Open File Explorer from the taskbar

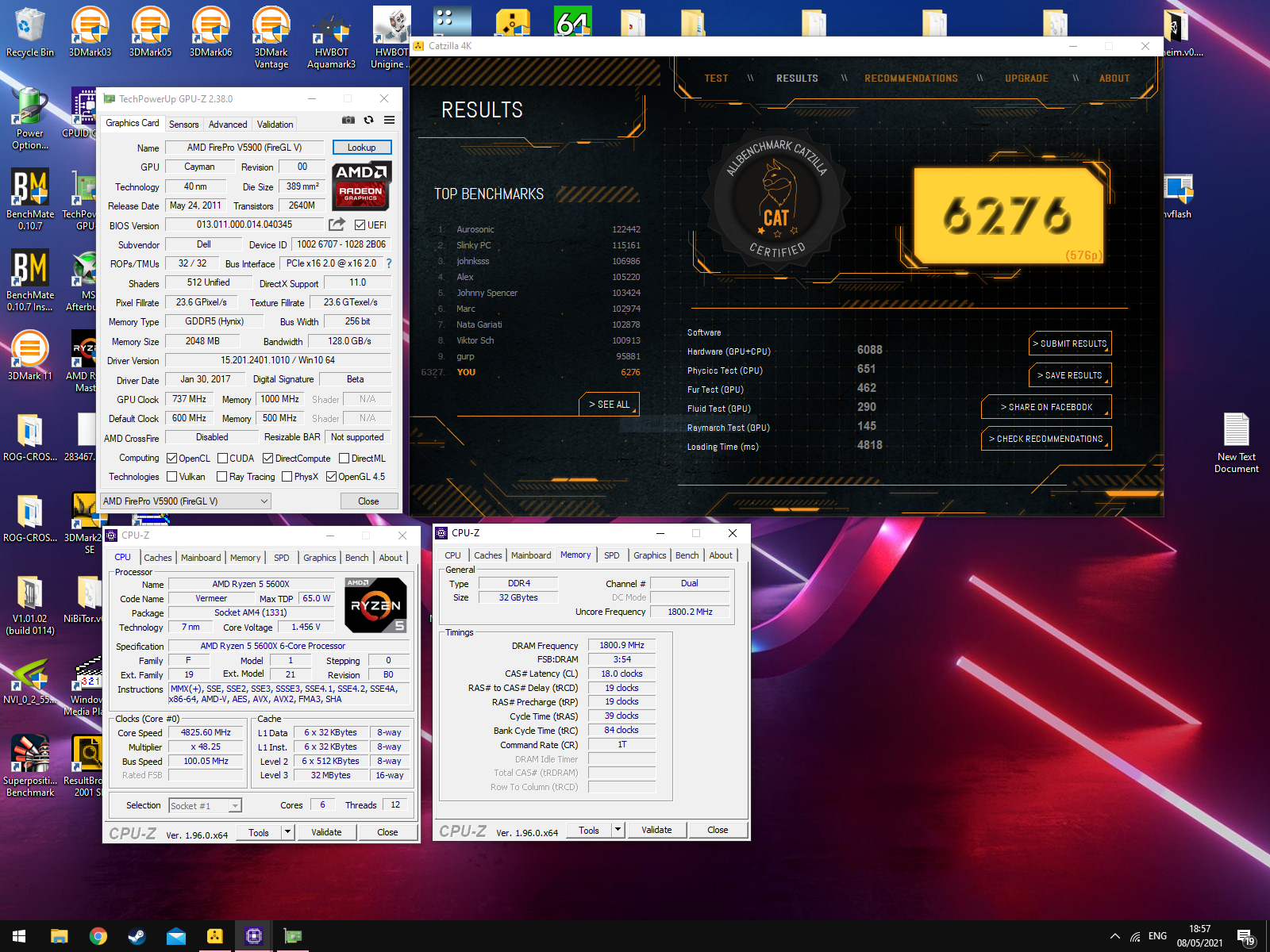click(59, 936)
